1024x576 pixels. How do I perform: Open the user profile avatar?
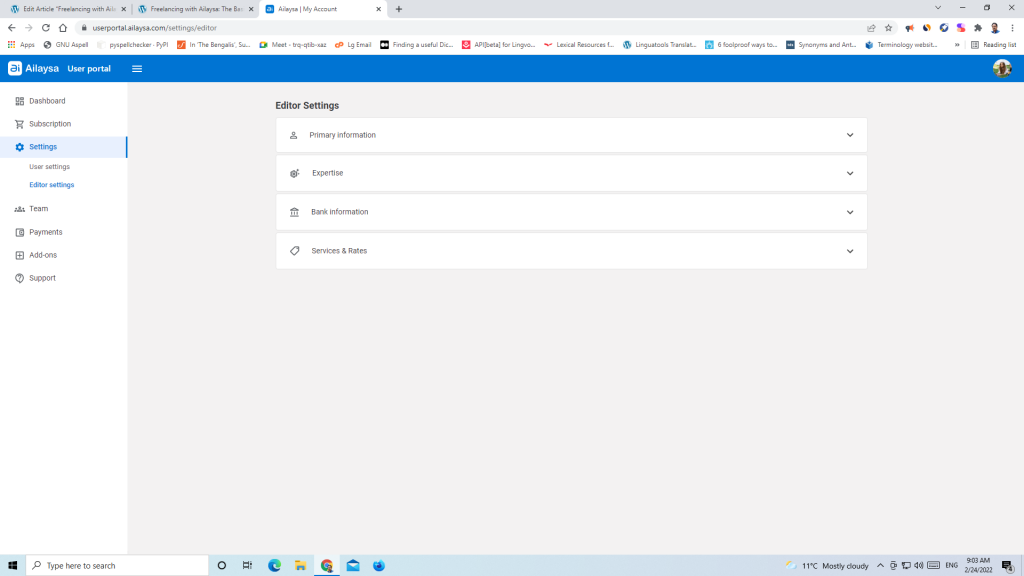pos(1001,68)
